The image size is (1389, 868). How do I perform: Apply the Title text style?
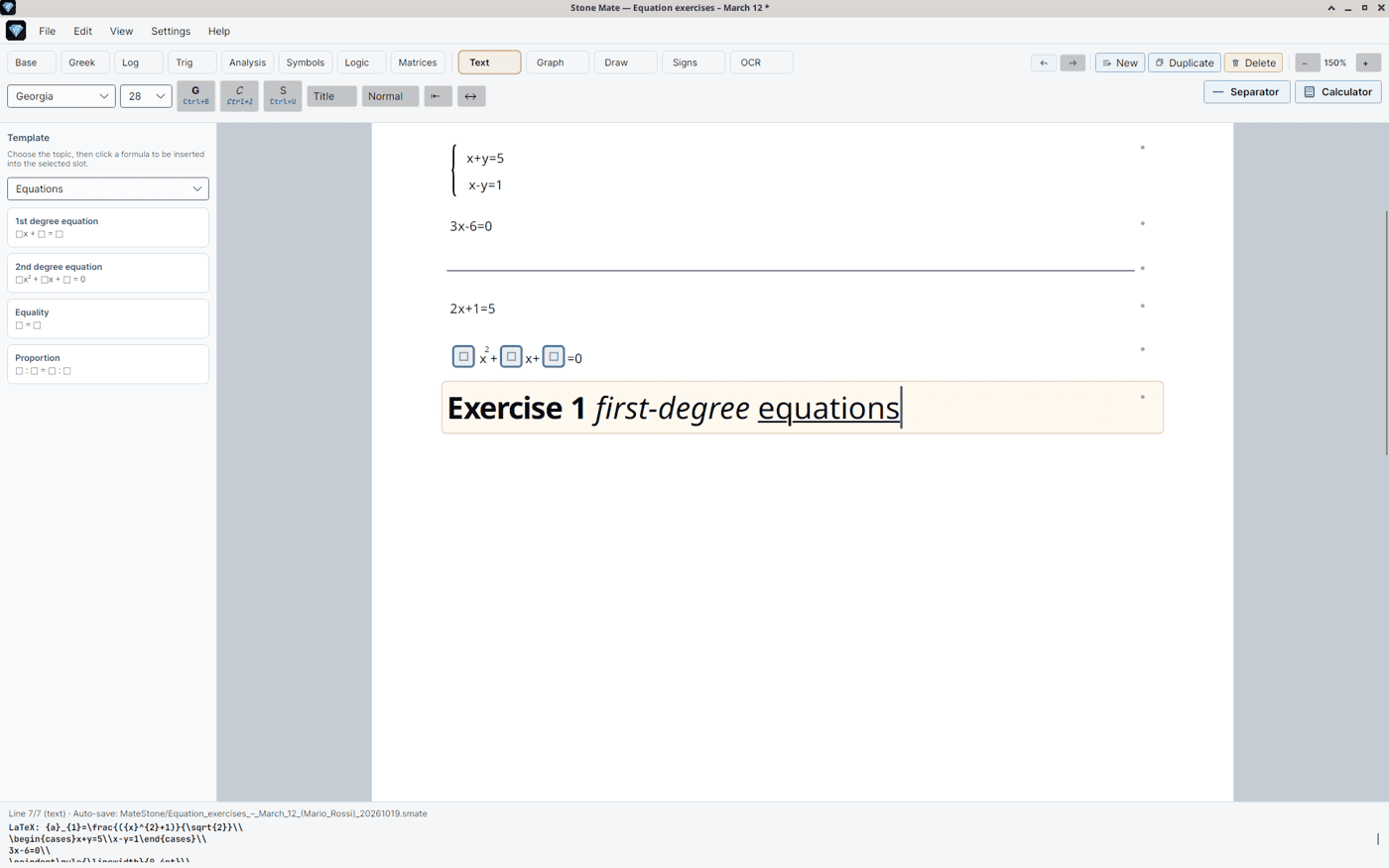331,96
